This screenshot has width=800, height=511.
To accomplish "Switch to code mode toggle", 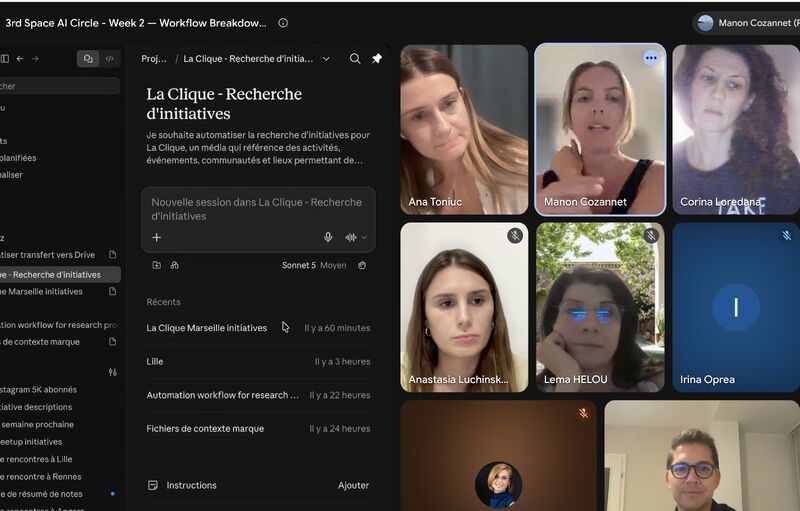I will [x=109, y=59].
